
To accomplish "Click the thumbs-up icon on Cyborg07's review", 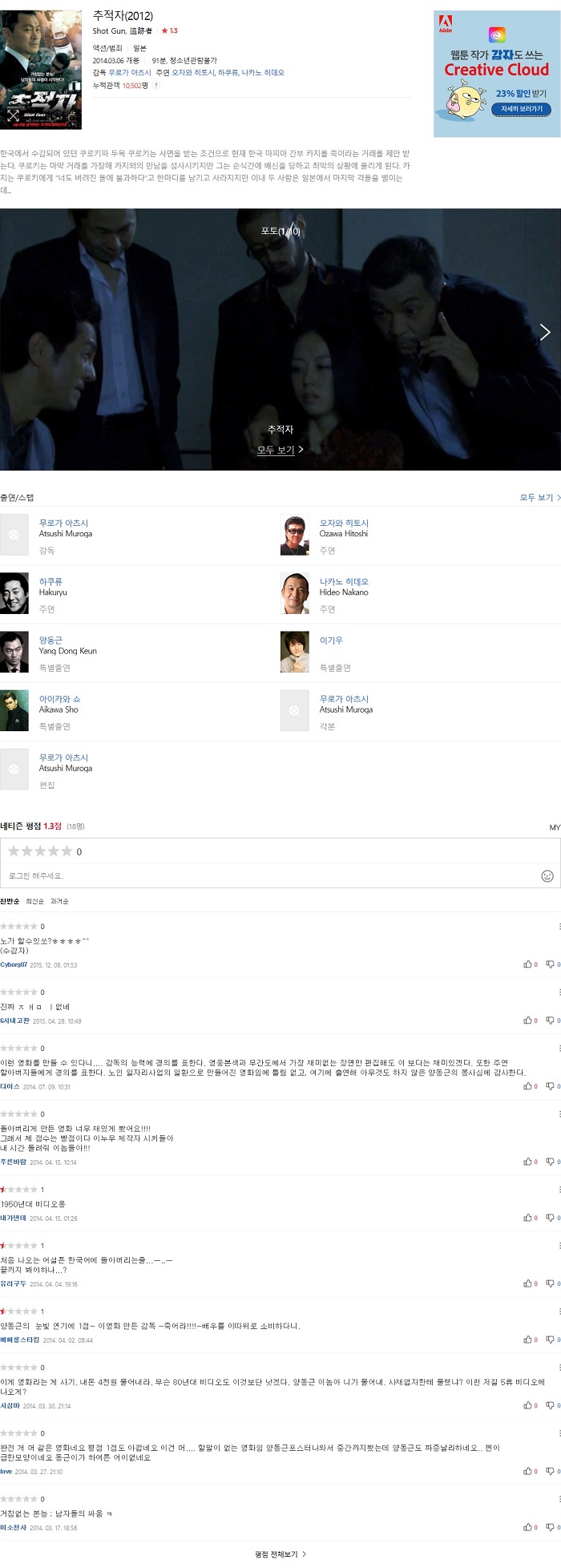I will (x=528, y=964).
